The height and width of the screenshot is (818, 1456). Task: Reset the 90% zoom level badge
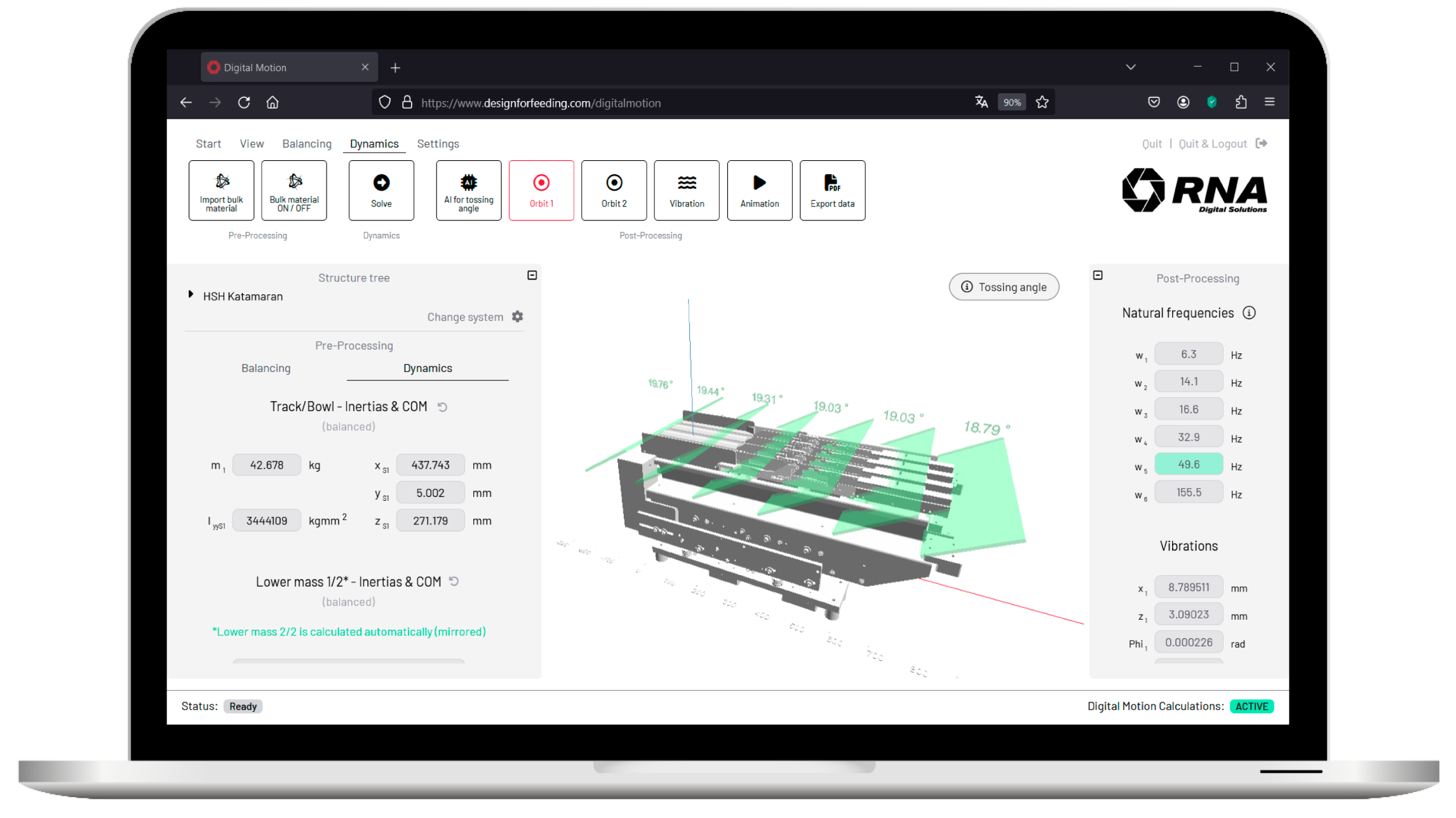tap(1012, 102)
